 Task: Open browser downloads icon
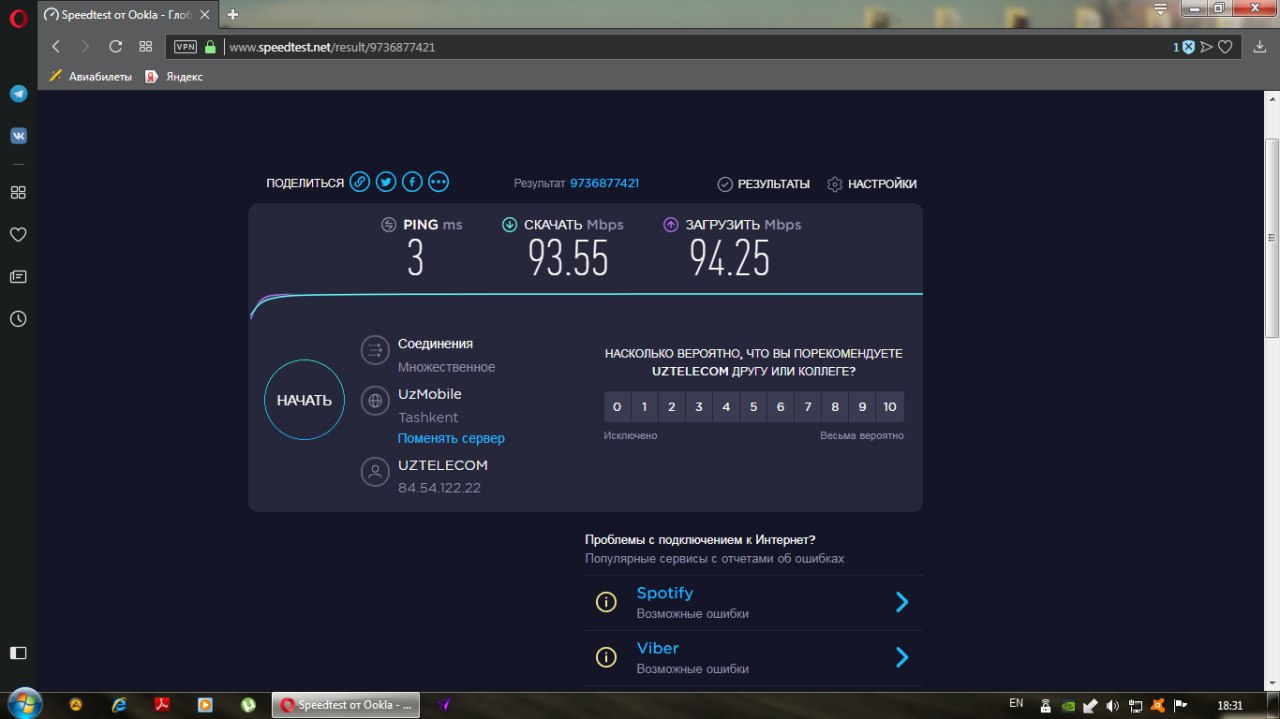coord(1259,47)
